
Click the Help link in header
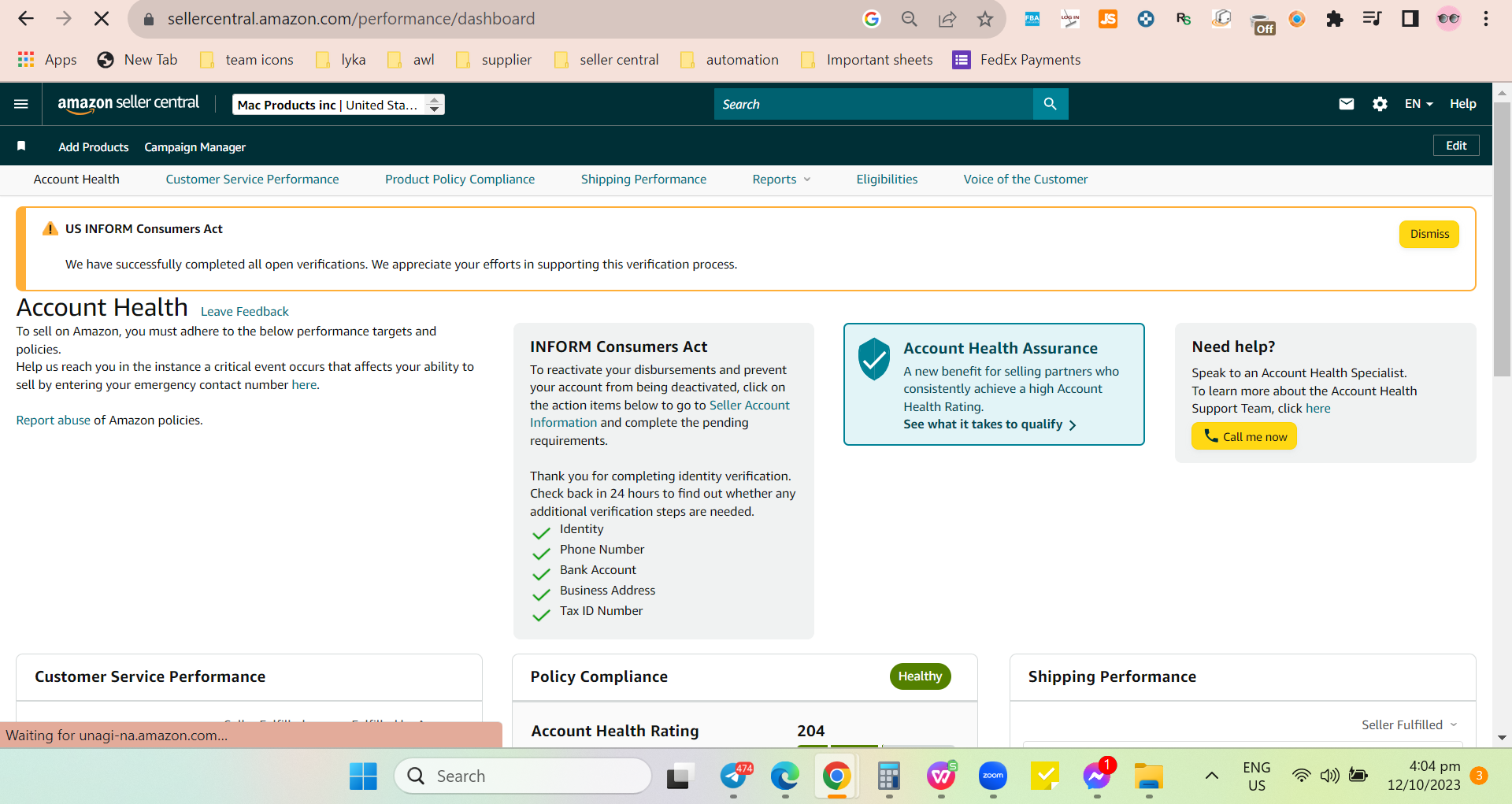(1463, 104)
